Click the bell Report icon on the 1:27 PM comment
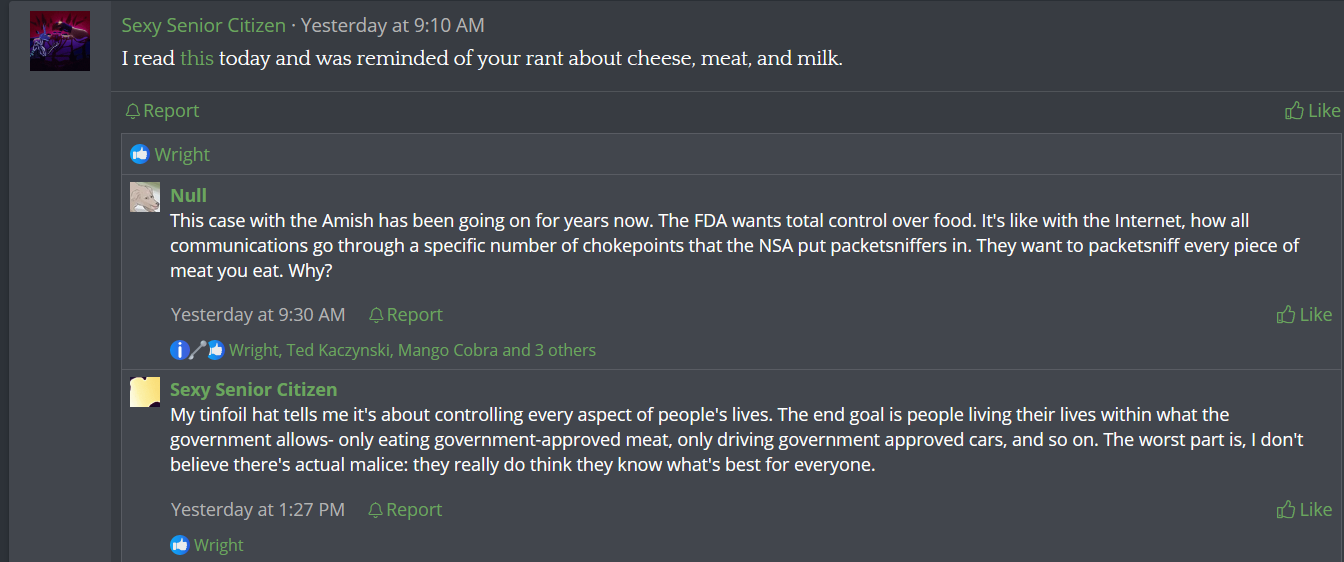Screen dimensions: 1344x562 [376, 510]
